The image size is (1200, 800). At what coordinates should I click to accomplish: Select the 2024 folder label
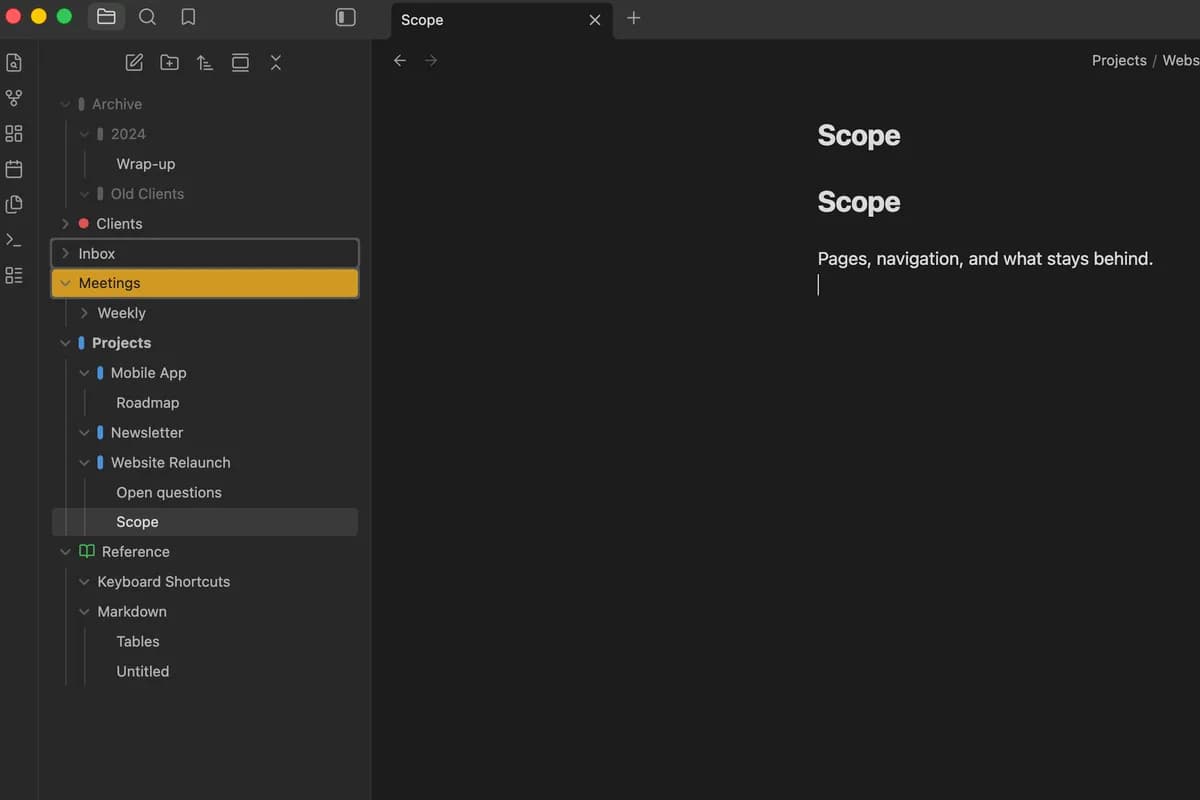[x=128, y=134]
